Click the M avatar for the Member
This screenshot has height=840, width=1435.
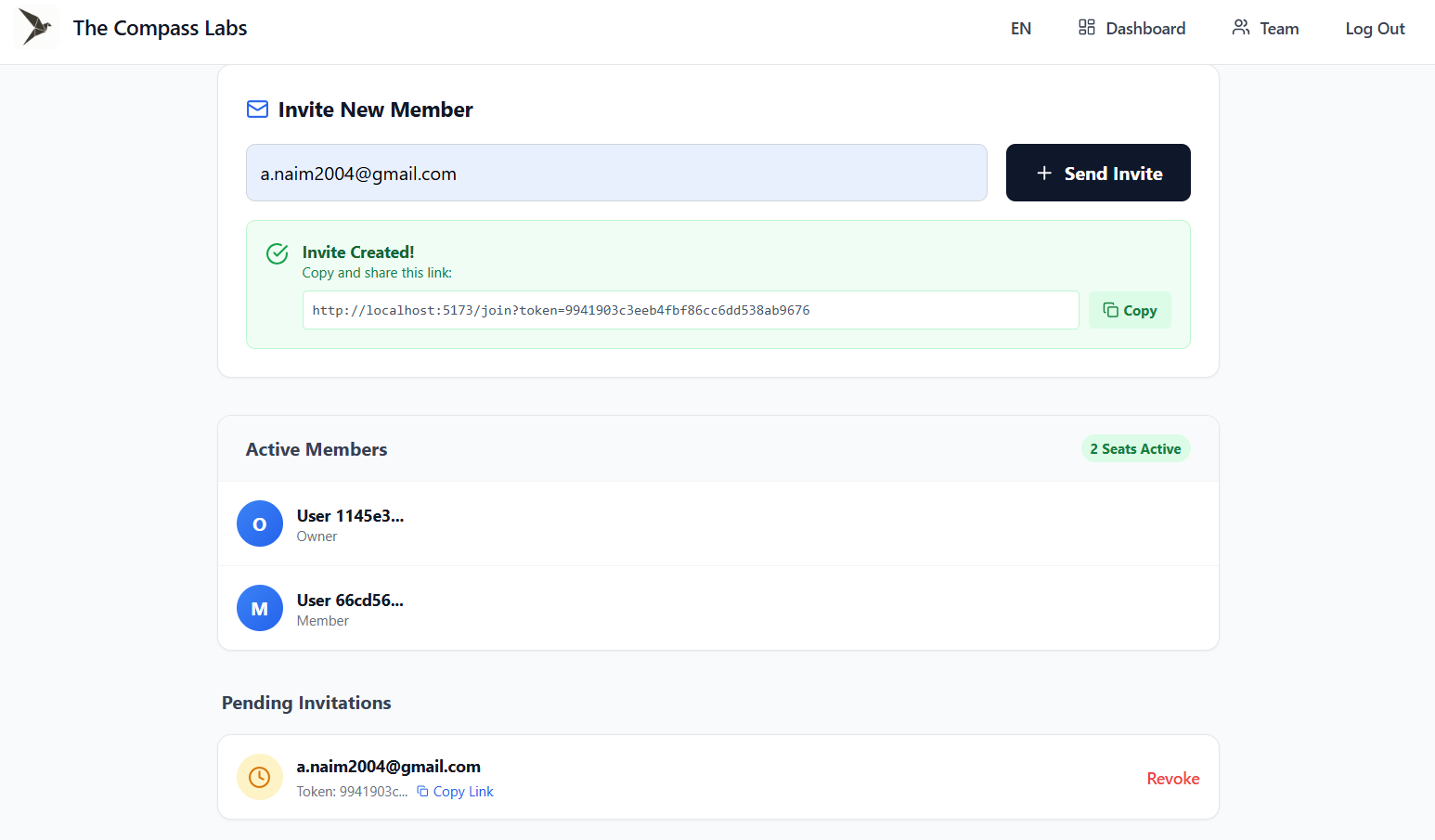(x=260, y=608)
